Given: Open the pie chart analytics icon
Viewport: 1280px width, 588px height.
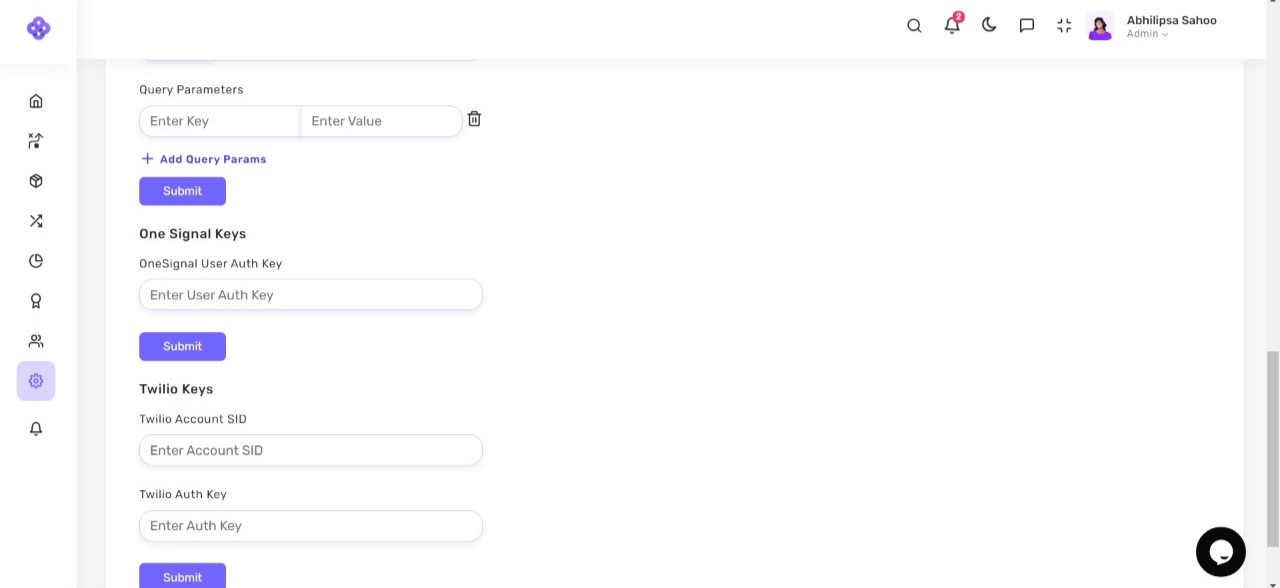Looking at the screenshot, I should [36, 261].
